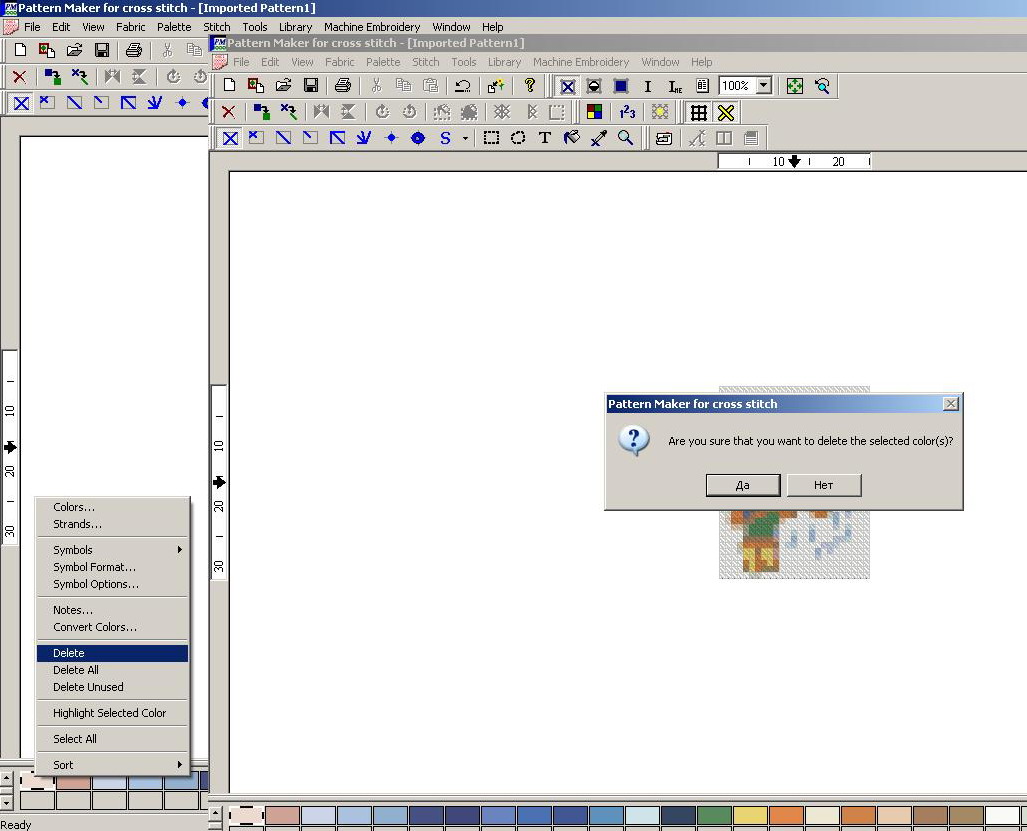The width and height of the screenshot is (1027, 831).
Task: Expand the Sort submenu
Action: [112, 765]
